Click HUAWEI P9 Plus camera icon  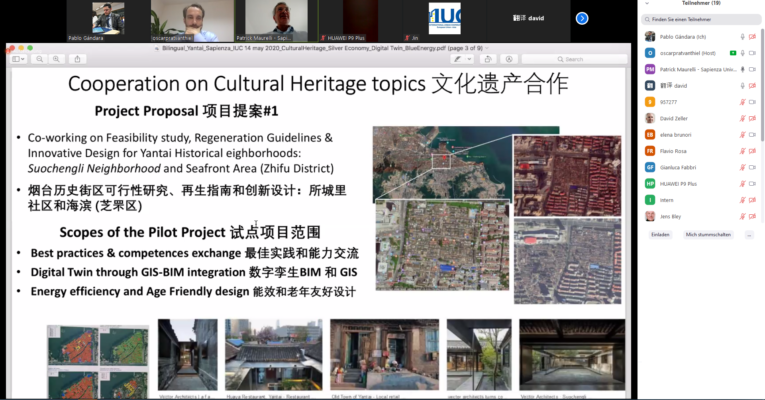click(752, 183)
